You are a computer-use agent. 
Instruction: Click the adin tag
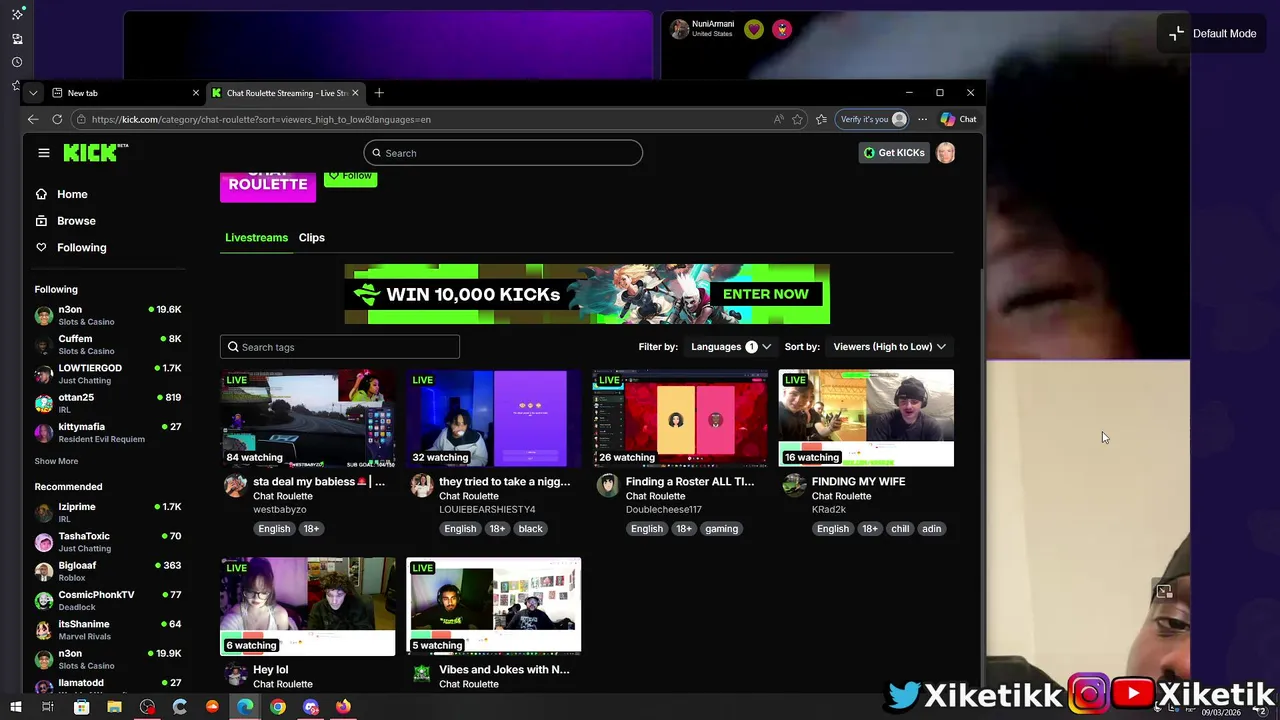[x=931, y=529]
